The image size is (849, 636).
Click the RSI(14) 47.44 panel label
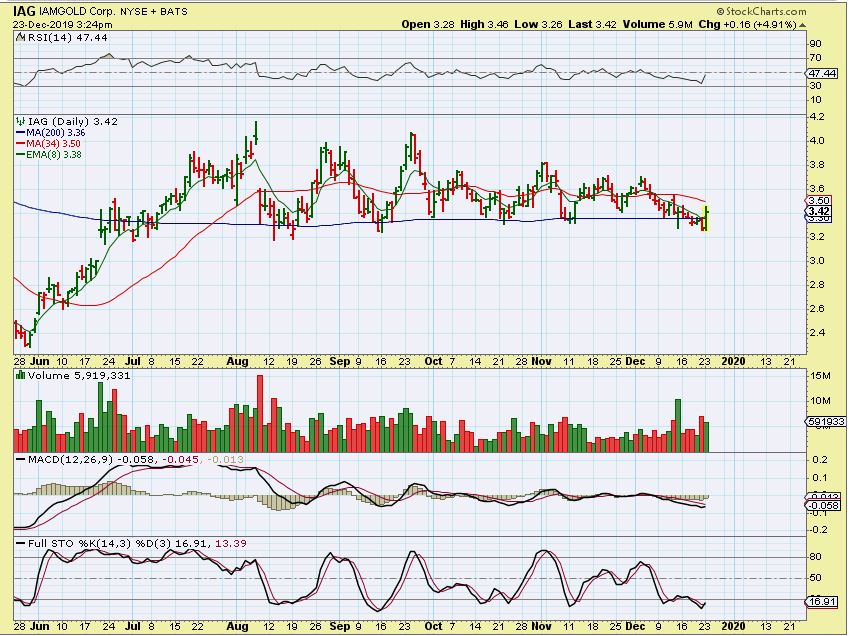(67, 37)
